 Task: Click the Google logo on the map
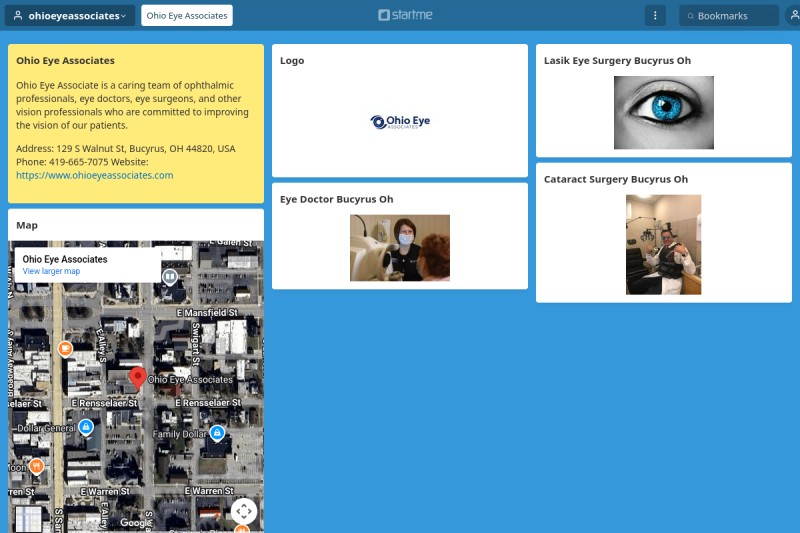pos(136,523)
